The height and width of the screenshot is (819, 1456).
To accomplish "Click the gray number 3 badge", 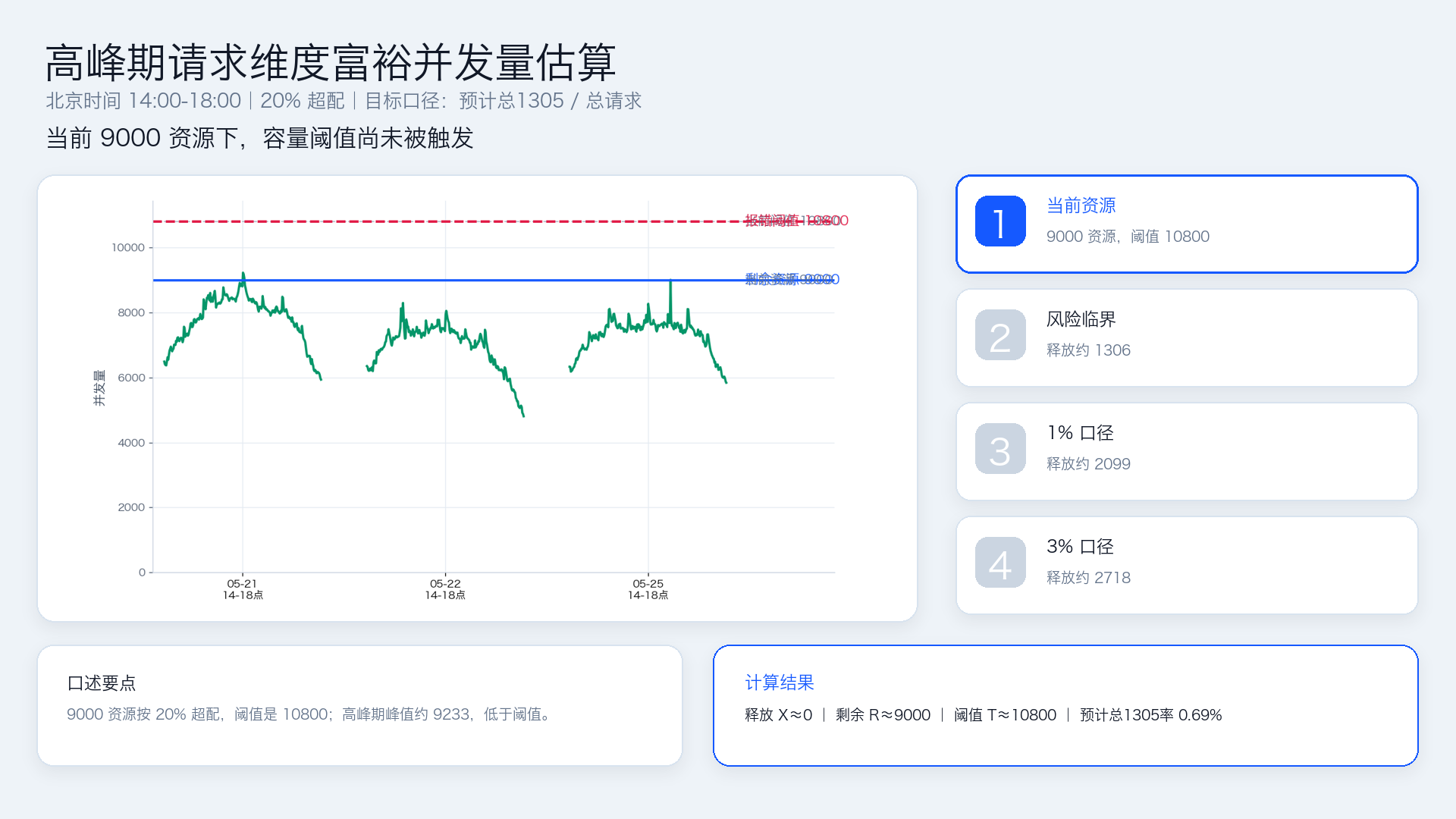I will click(x=1000, y=449).
